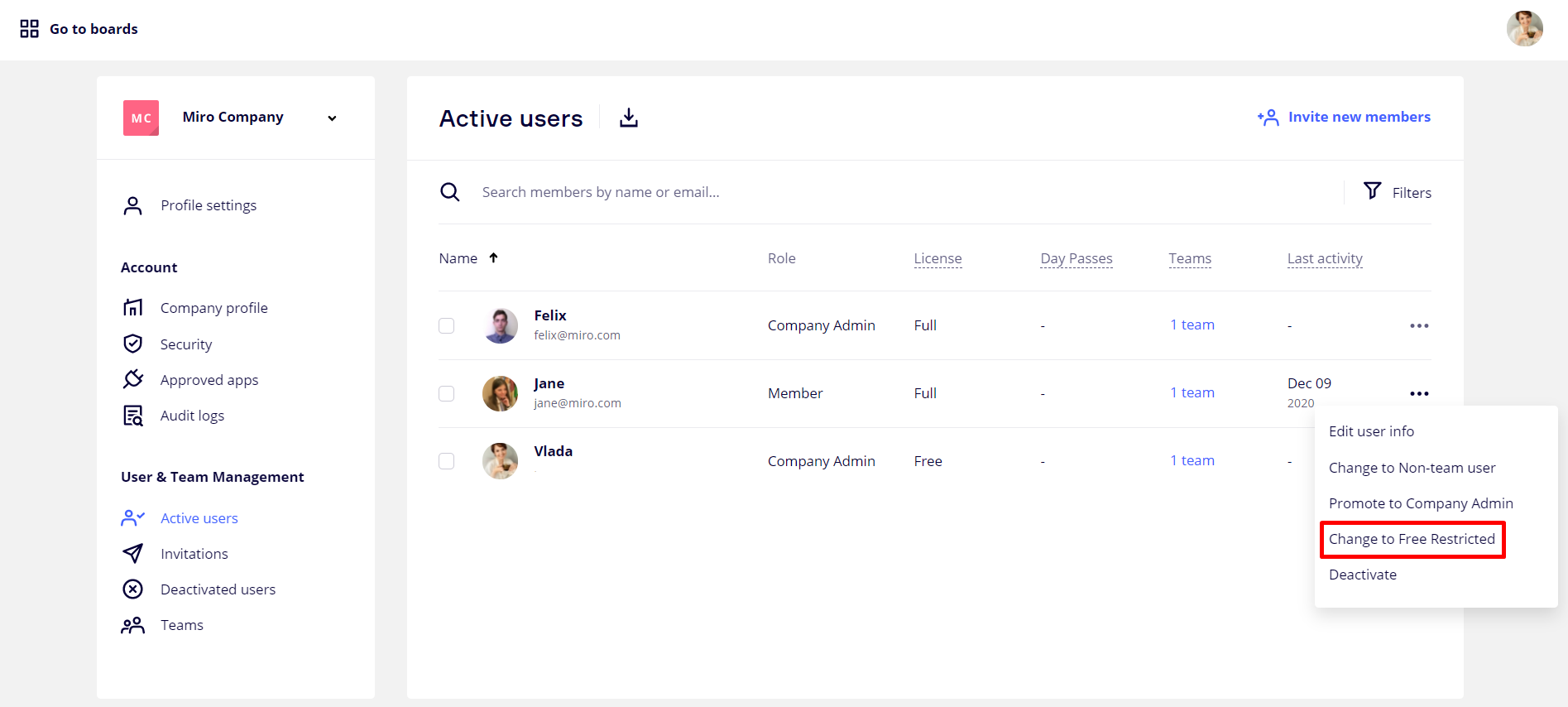
Task: Click the Go to boards grid icon
Action: 30,29
